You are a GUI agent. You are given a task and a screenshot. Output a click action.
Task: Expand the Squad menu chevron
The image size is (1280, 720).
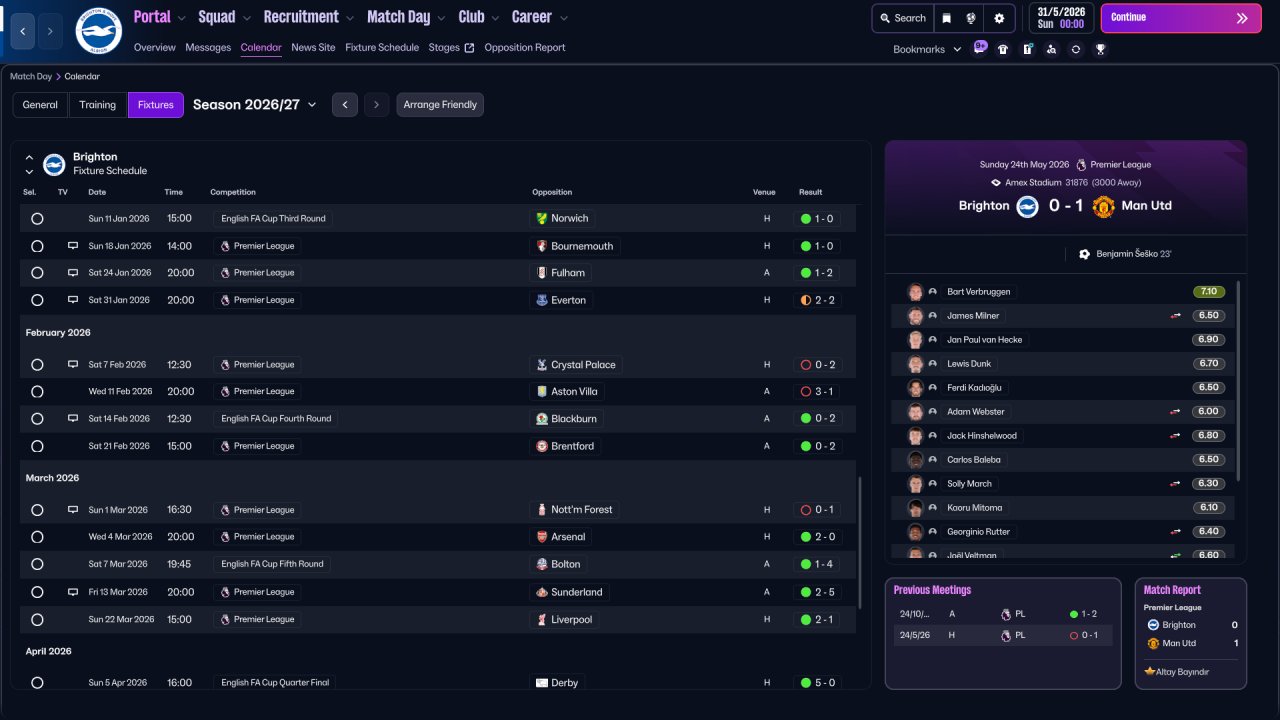pos(246,18)
